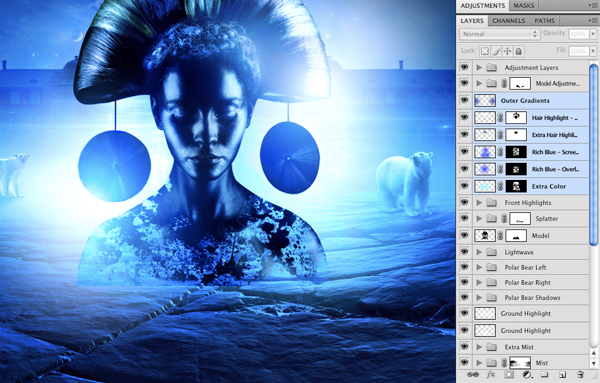Screen dimensions: 600x383
Task: Click folder icon of Extra Mist group
Action: point(491,347)
